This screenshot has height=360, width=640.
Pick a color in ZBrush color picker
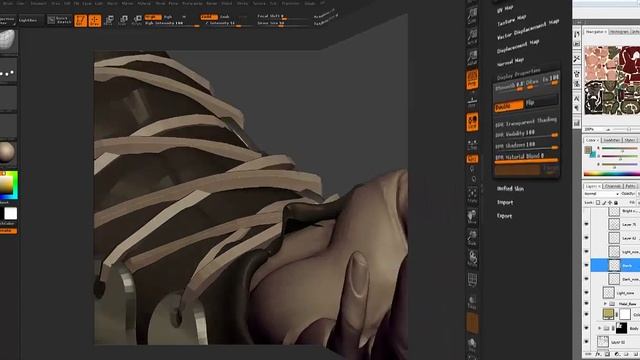tap(9, 185)
